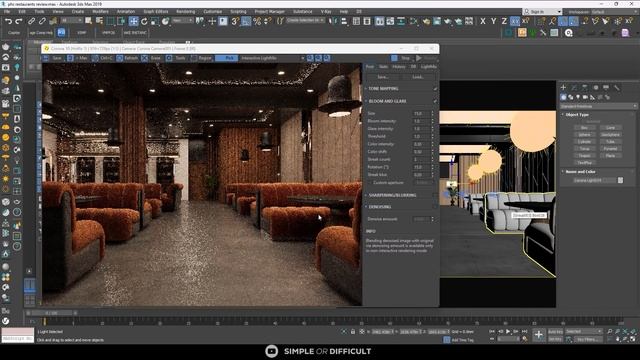The image size is (640, 360).
Task: Create a Sphere primitive button
Action: [x=584, y=135]
